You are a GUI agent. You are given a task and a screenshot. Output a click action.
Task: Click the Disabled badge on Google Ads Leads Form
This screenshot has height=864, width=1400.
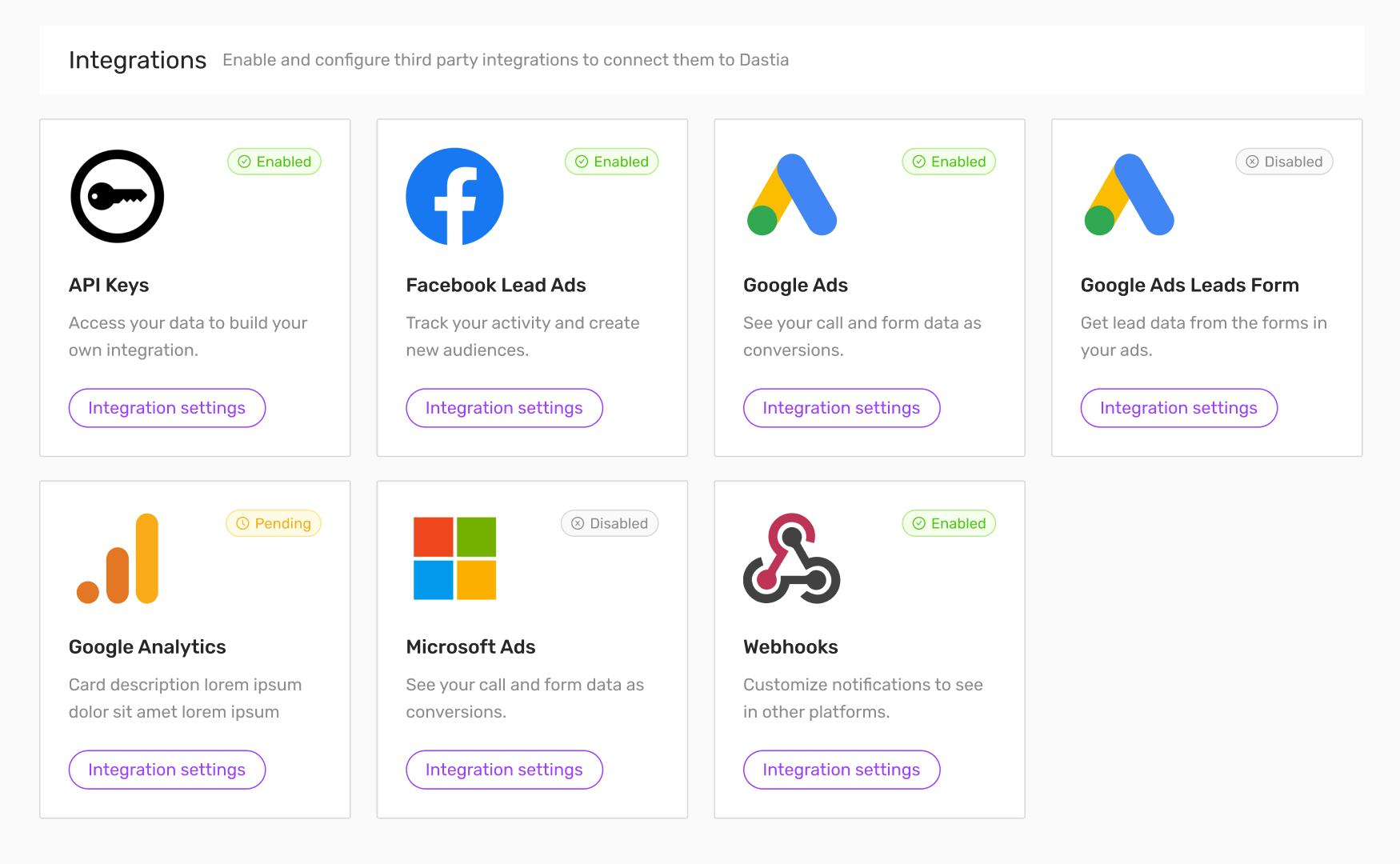1284,161
